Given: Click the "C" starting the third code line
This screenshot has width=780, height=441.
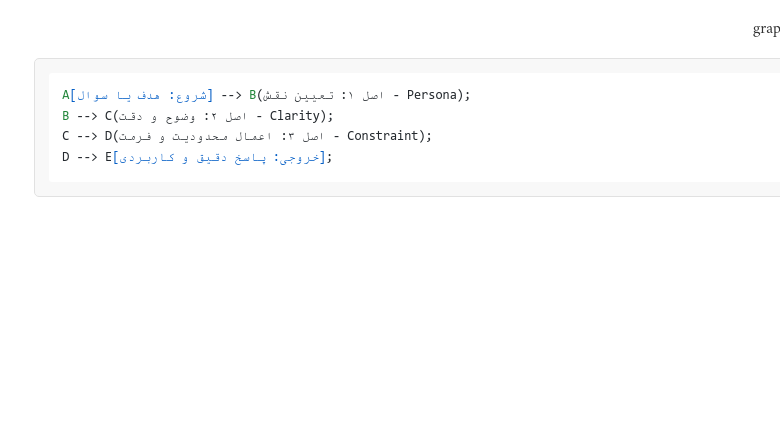Looking at the screenshot, I should click(x=66, y=136).
